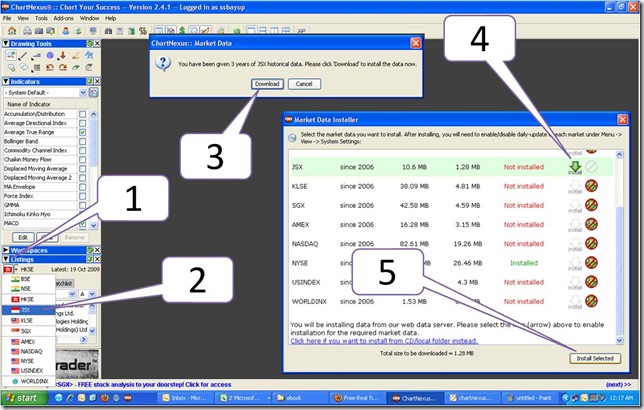644x410 pixels.
Task: Click the redo arrow in Drawing Tools
Action: click(62, 67)
